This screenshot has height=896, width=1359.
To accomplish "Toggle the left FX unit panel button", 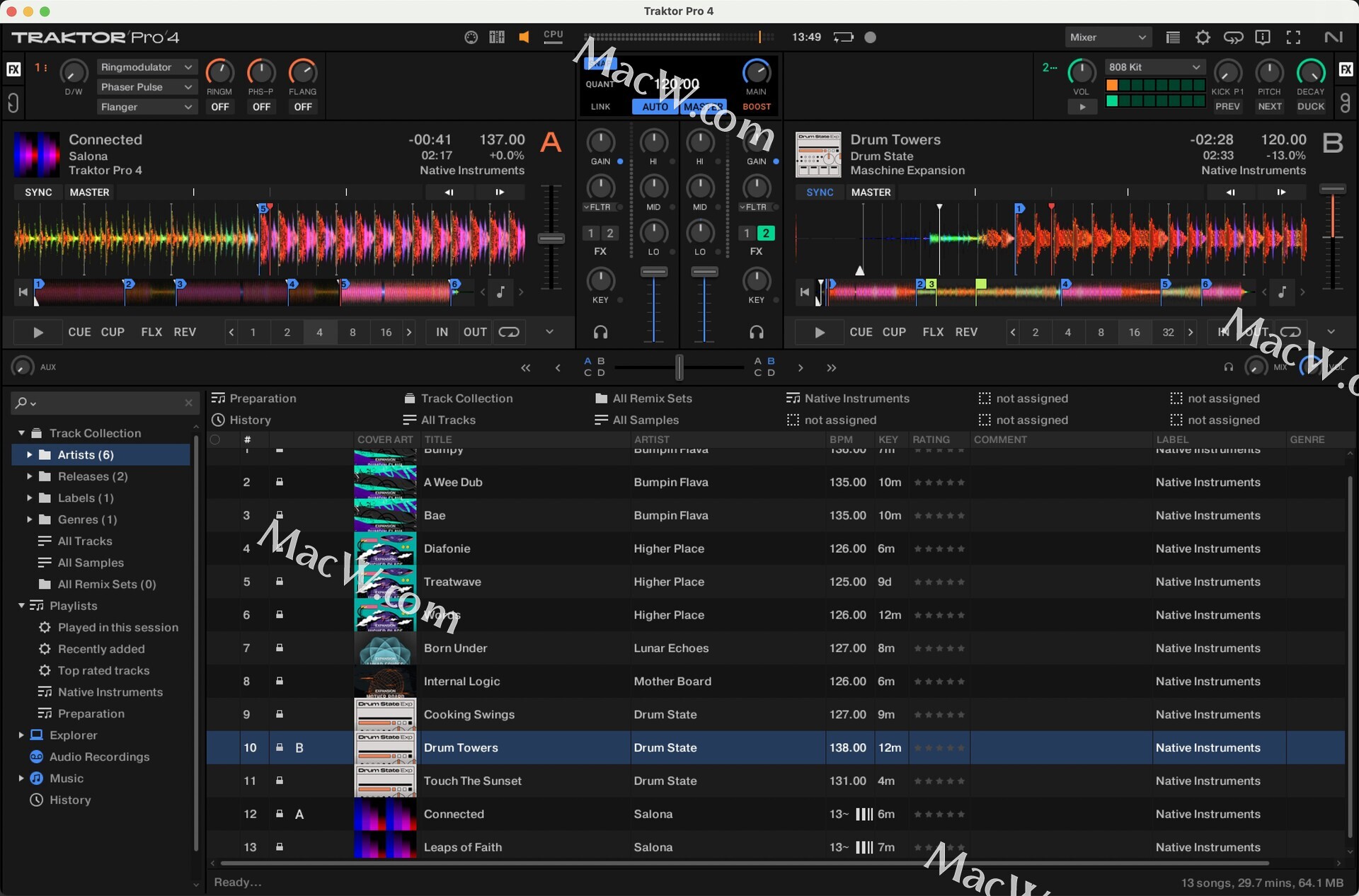I will 13,69.
